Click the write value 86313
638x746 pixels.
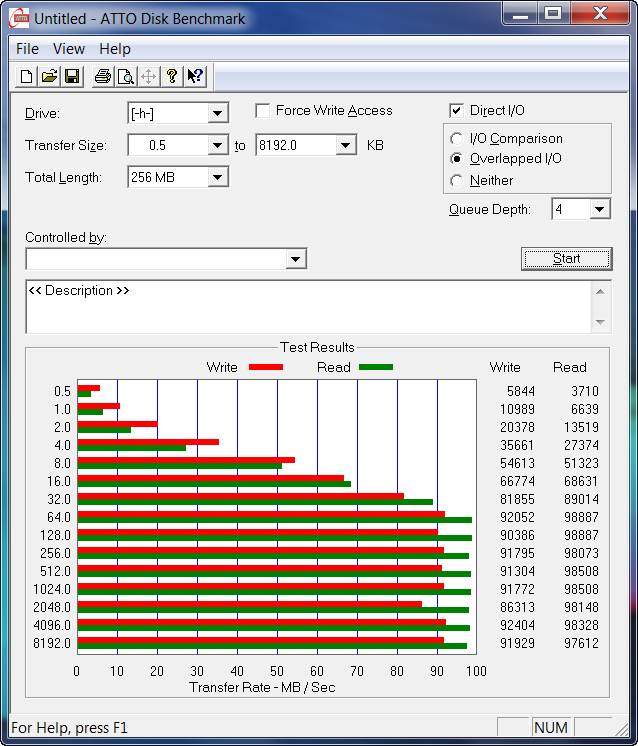(x=517, y=607)
